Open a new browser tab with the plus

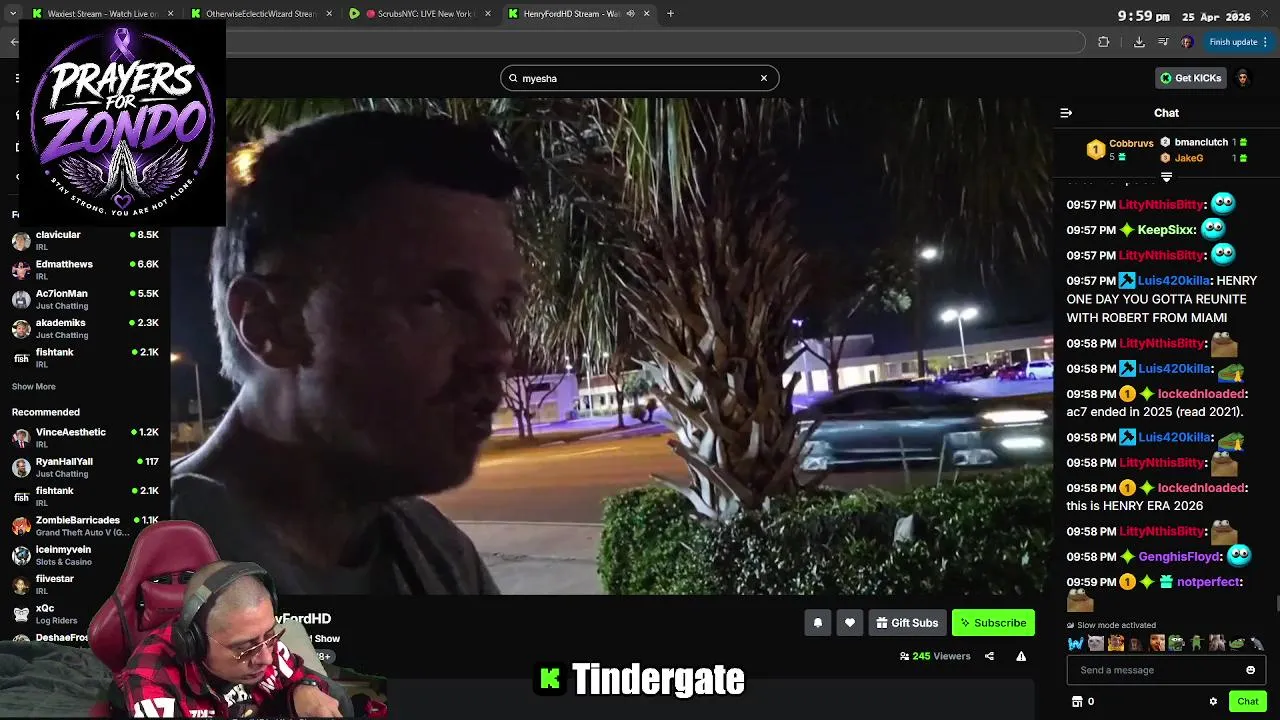point(670,14)
